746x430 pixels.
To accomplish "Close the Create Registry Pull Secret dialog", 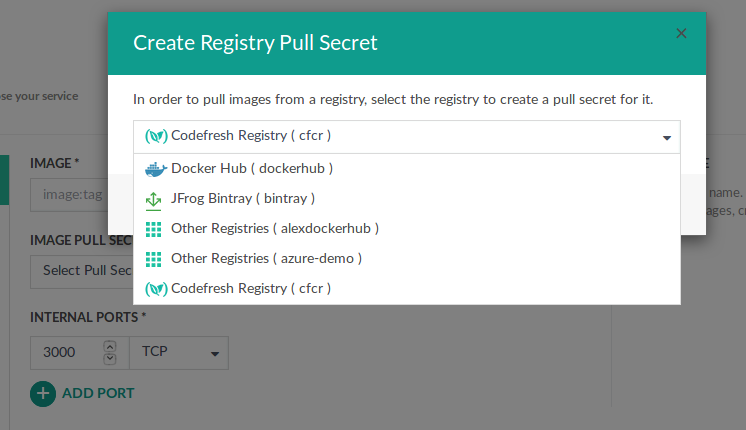I will (681, 33).
